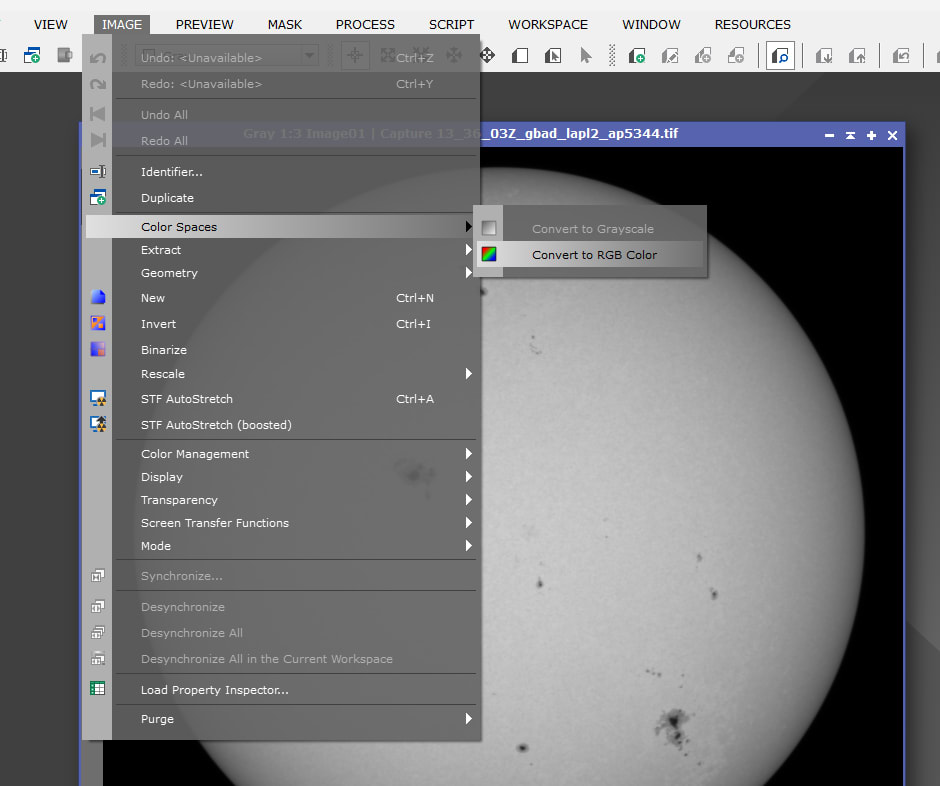Click the Binarize icon in menu
The width and height of the screenshot is (940, 786).
click(x=98, y=349)
